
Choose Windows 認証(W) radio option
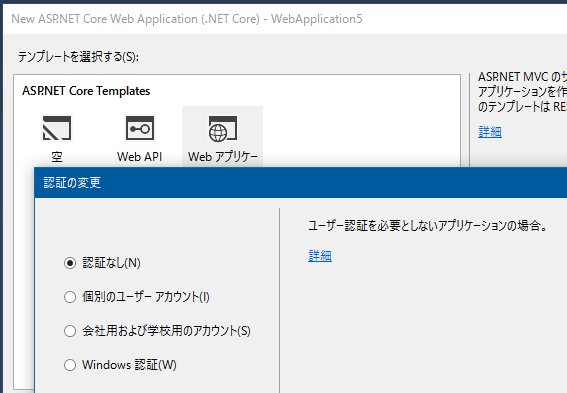pyautogui.click(x=70, y=365)
